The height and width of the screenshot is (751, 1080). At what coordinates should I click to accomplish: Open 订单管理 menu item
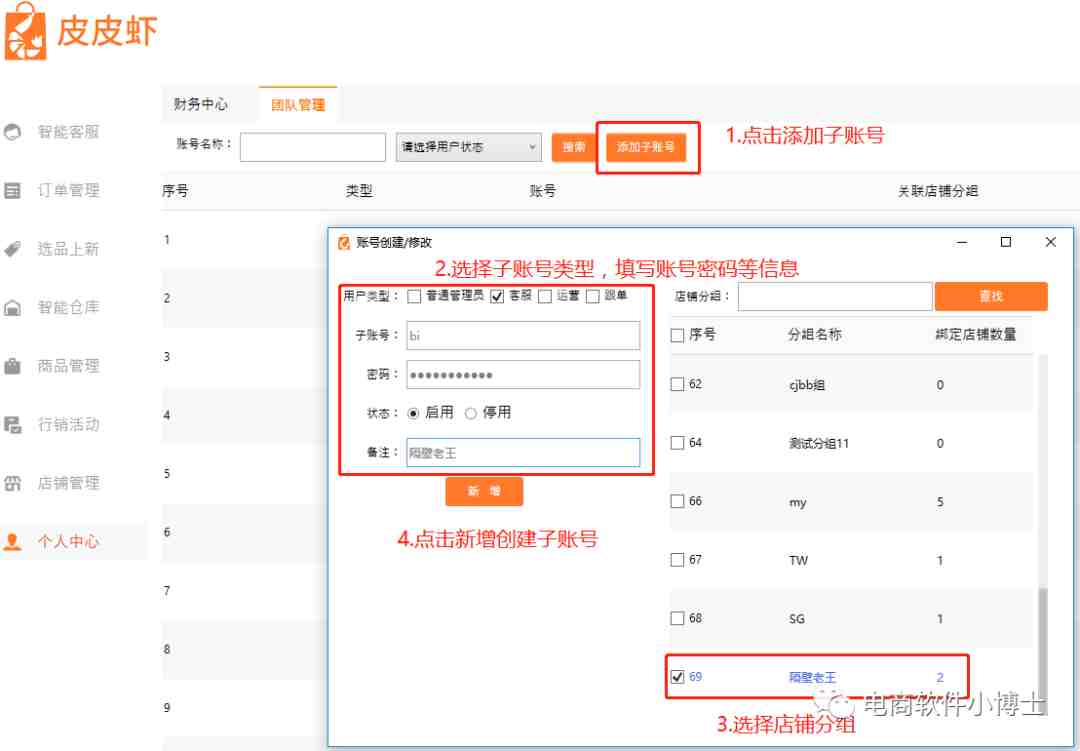(x=68, y=190)
